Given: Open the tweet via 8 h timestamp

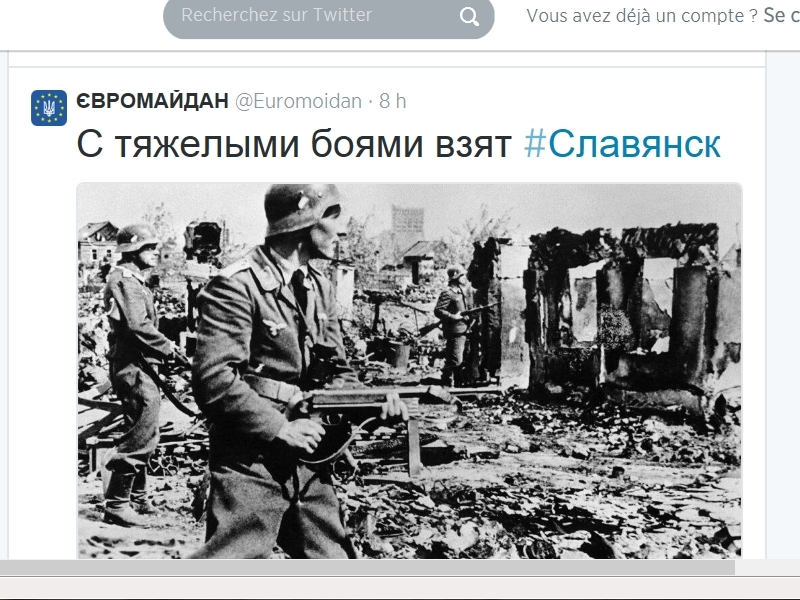Looking at the screenshot, I should coord(392,101).
